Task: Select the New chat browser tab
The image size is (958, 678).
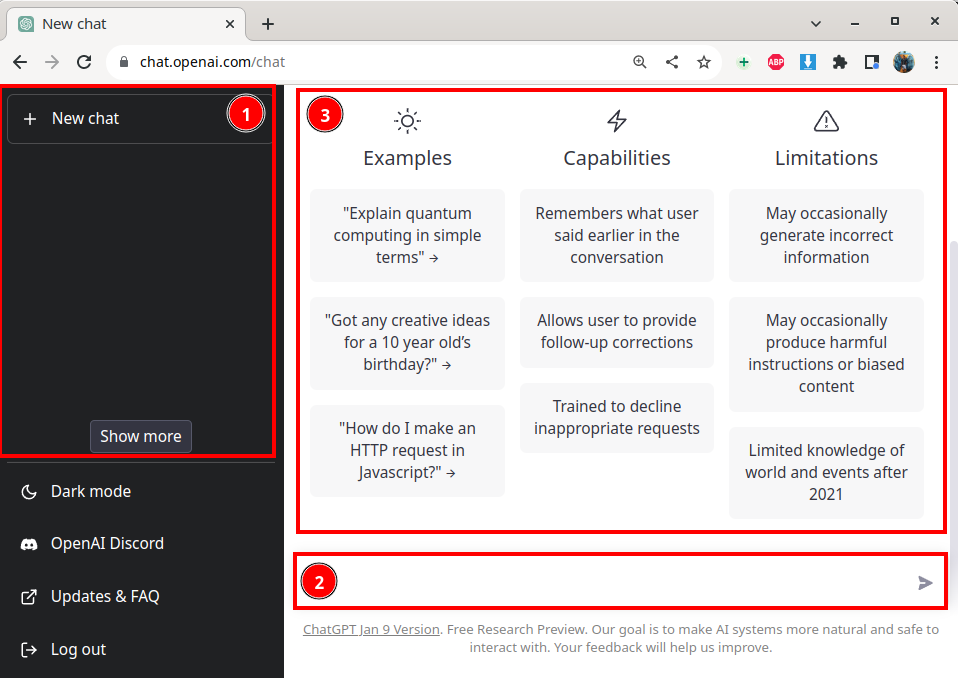Action: pos(126,24)
